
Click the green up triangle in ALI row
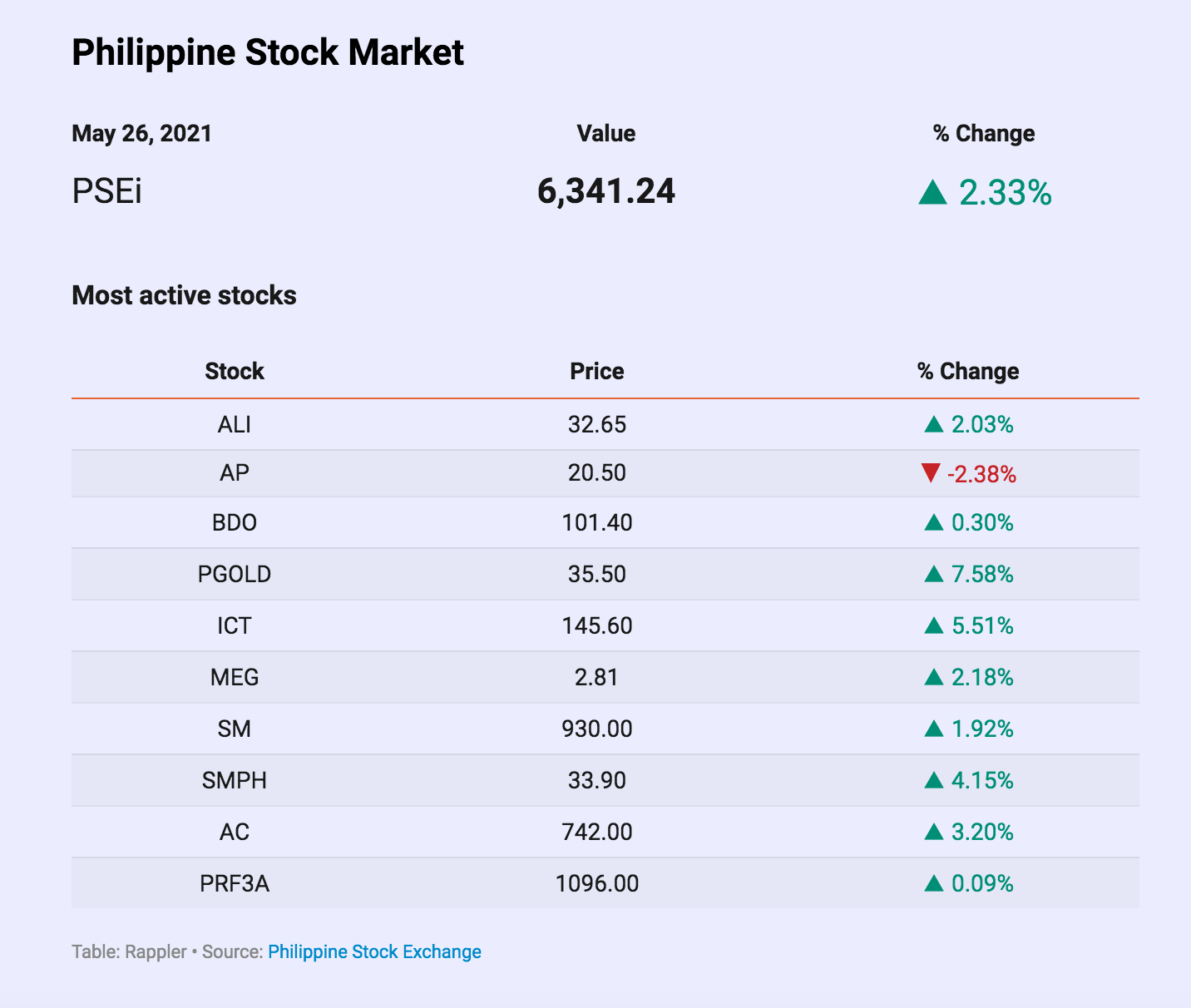point(933,425)
